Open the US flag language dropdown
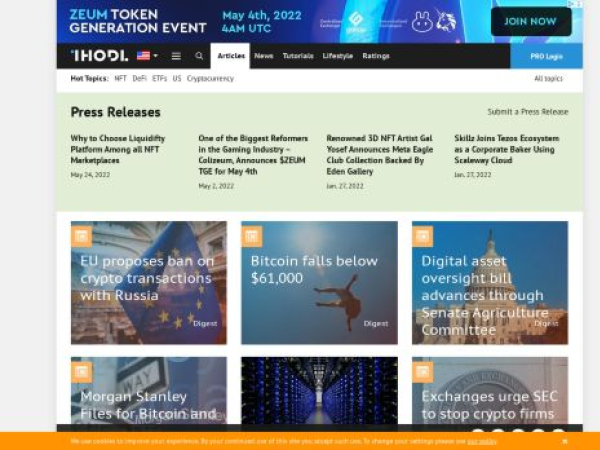This screenshot has height=450, width=600. click(x=147, y=56)
